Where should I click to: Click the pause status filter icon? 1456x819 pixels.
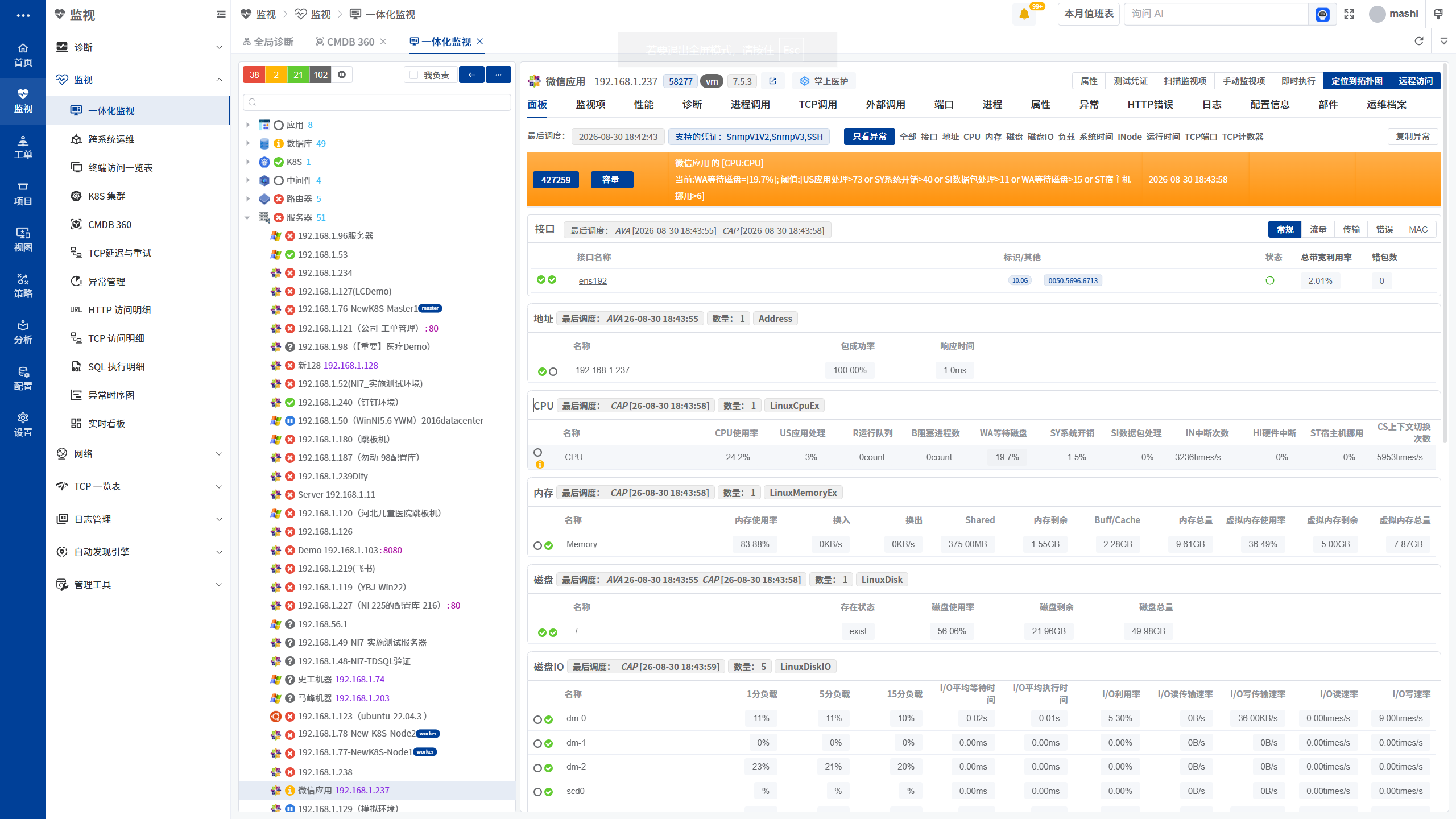click(x=342, y=75)
